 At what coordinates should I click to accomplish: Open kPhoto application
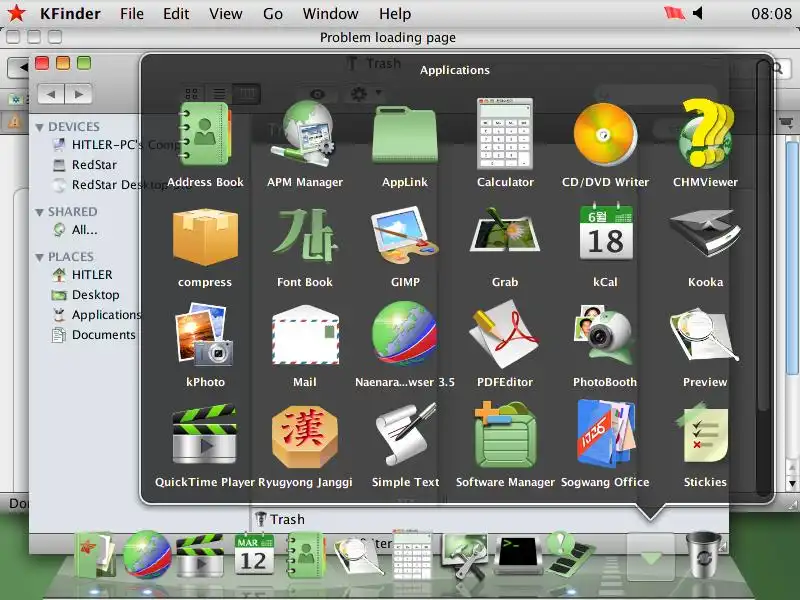[x=204, y=335]
